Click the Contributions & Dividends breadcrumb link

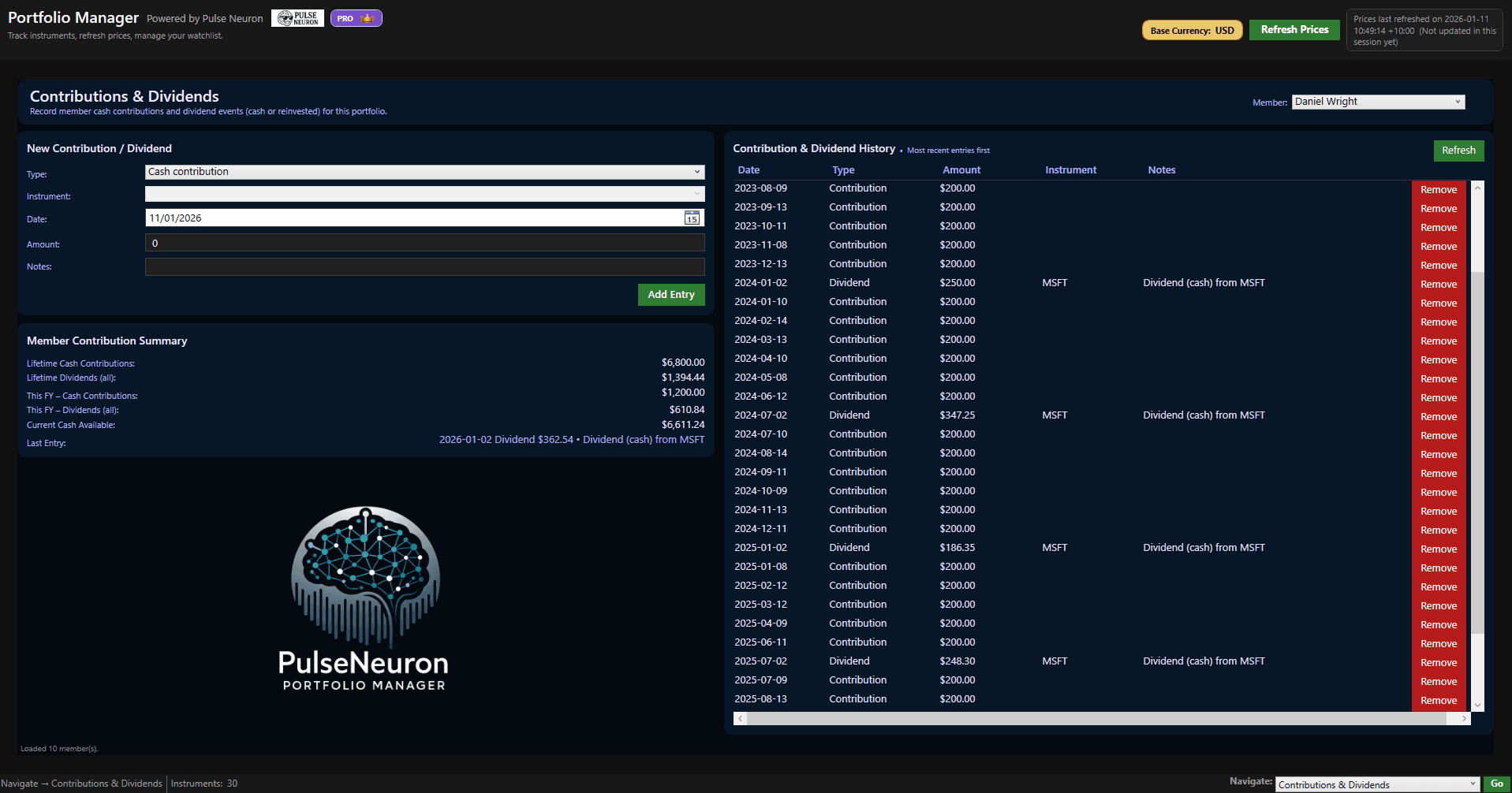tap(106, 783)
